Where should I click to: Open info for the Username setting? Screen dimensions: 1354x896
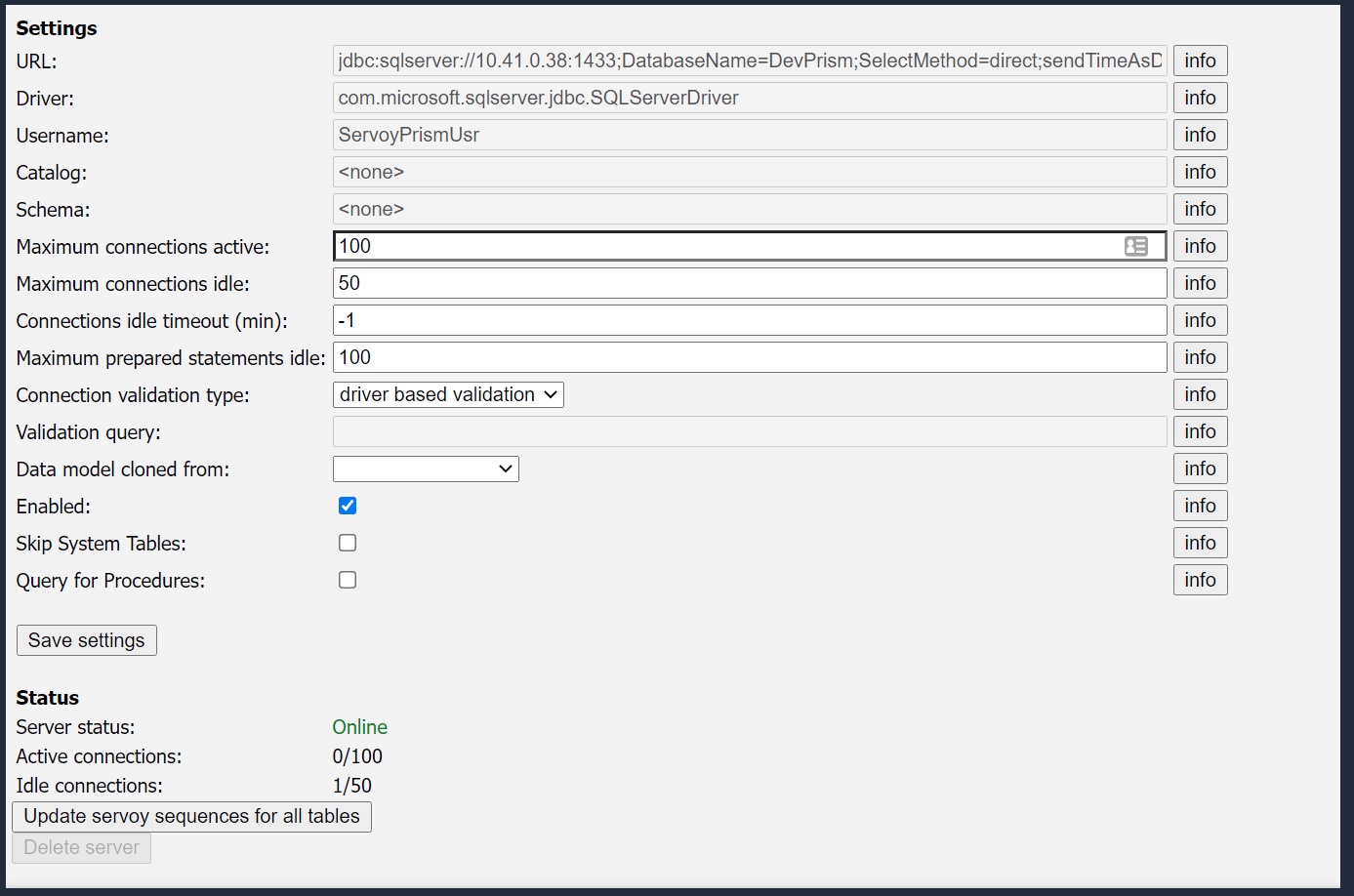[1200, 135]
